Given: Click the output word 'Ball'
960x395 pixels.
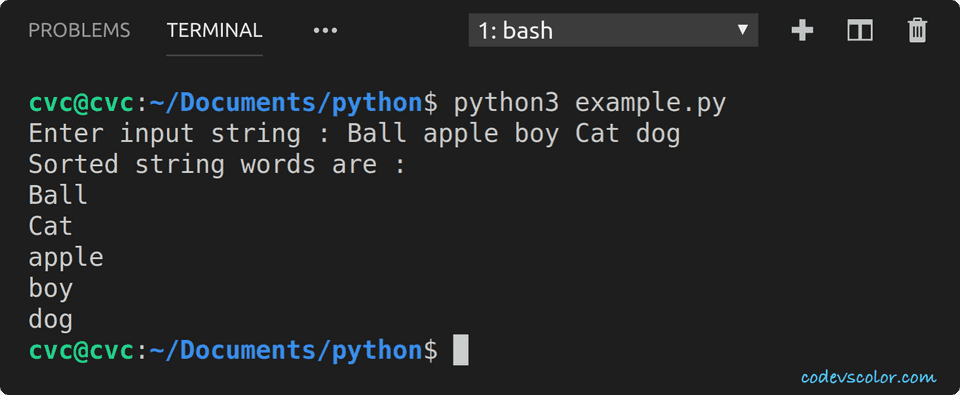Looking at the screenshot, I should tap(58, 195).
